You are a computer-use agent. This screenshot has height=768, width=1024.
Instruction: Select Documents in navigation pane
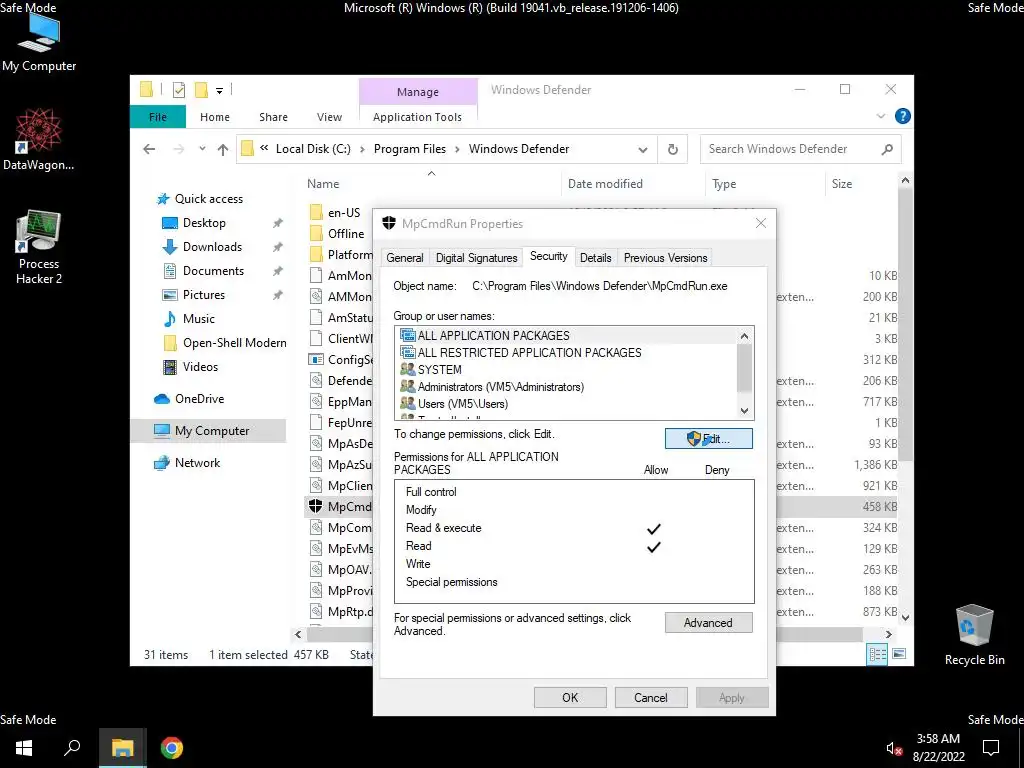(x=213, y=271)
